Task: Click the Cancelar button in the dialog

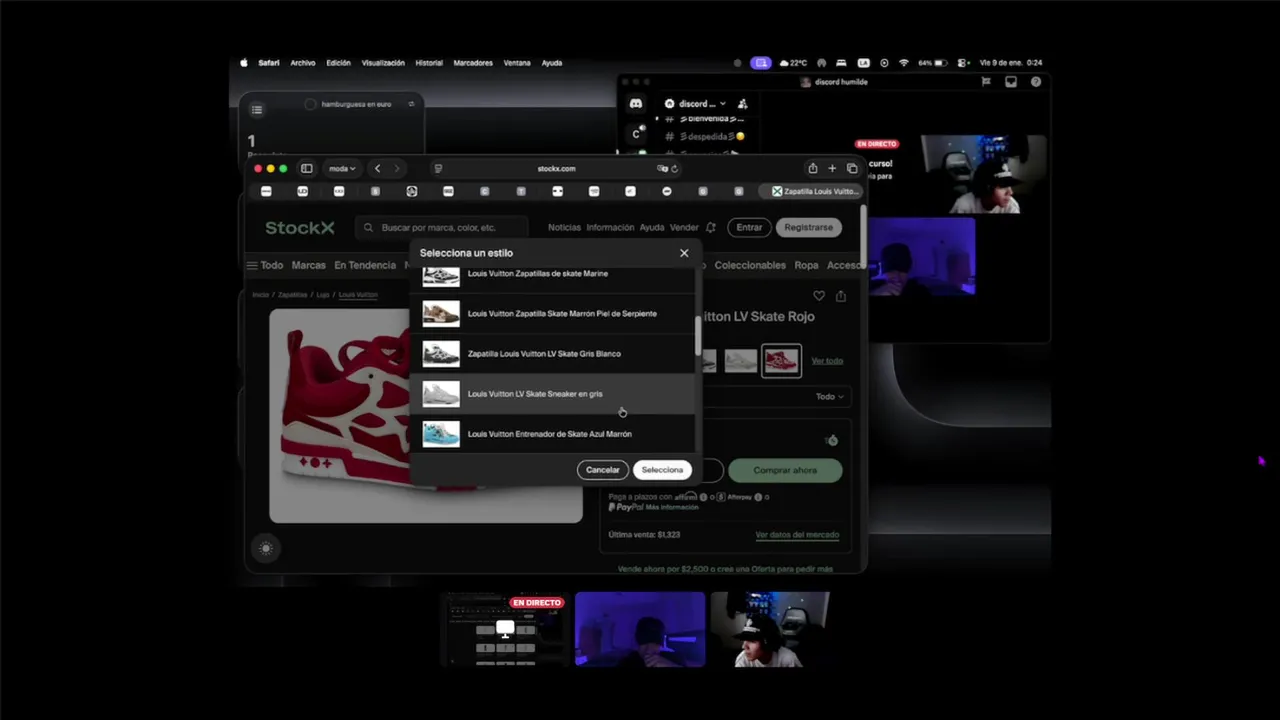Action: [x=602, y=470]
